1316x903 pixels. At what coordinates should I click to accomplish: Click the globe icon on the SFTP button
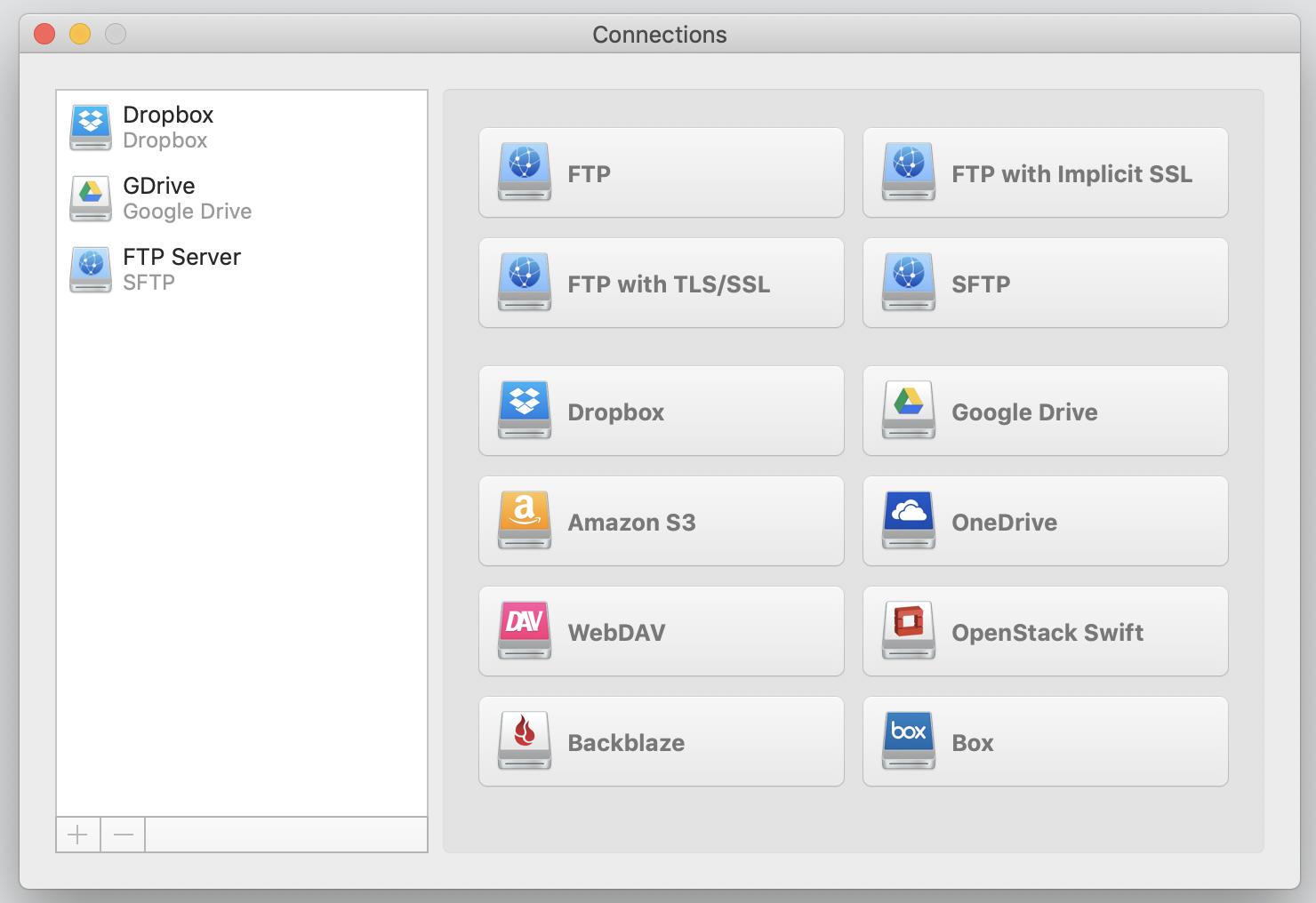[x=909, y=283]
